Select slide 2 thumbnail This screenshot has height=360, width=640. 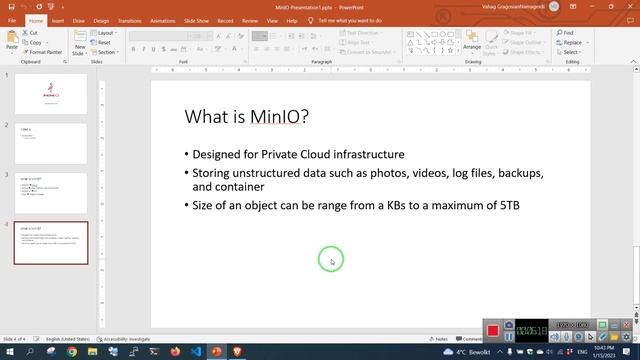[x=51, y=144]
